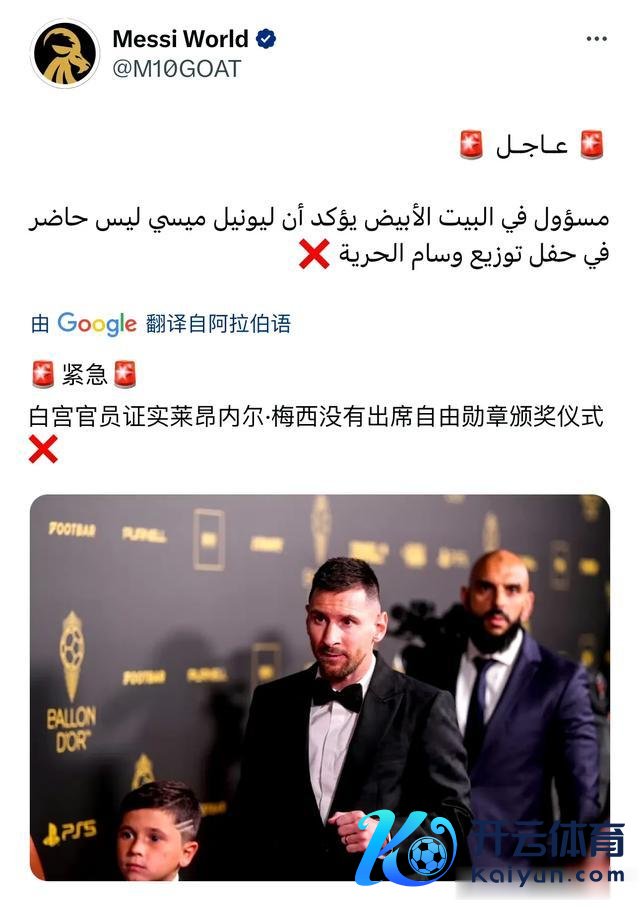This screenshot has width=640, height=908.
Task: Click the red cross in Arabic text
Action: 314,254
